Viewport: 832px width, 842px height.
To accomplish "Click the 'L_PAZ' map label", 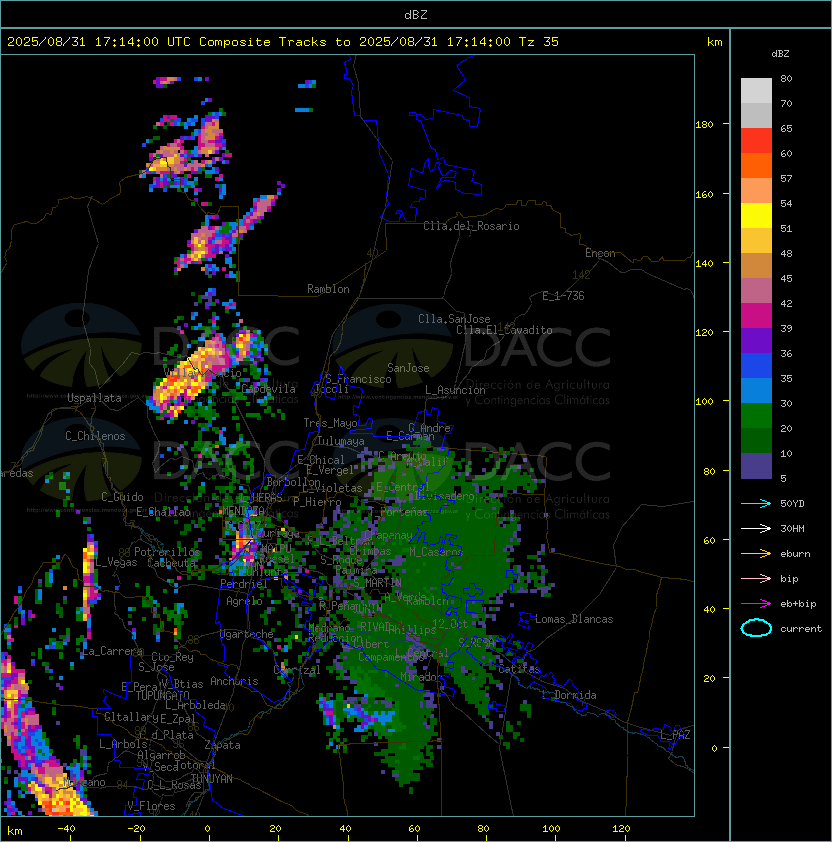I will [675, 735].
